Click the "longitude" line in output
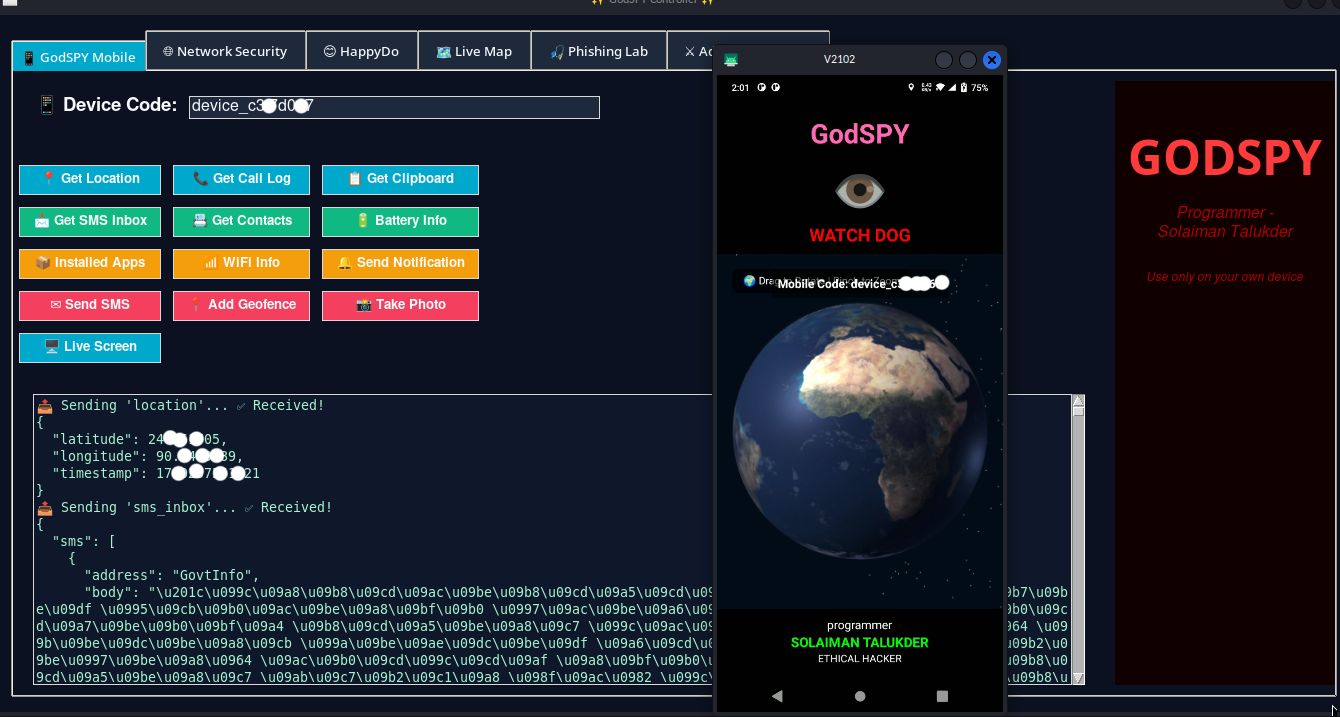This screenshot has height=717, width=1340. pyautogui.click(x=148, y=457)
